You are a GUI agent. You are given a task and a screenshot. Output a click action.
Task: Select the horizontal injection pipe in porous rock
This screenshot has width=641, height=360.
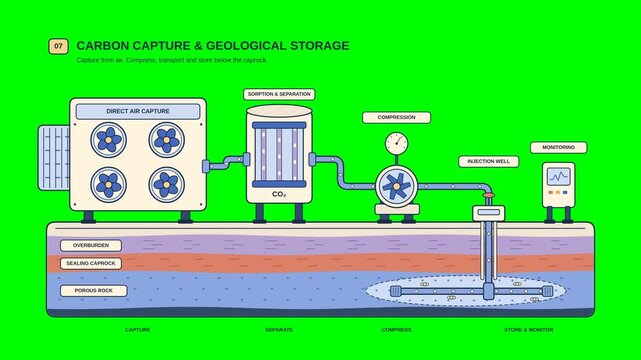point(471,291)
